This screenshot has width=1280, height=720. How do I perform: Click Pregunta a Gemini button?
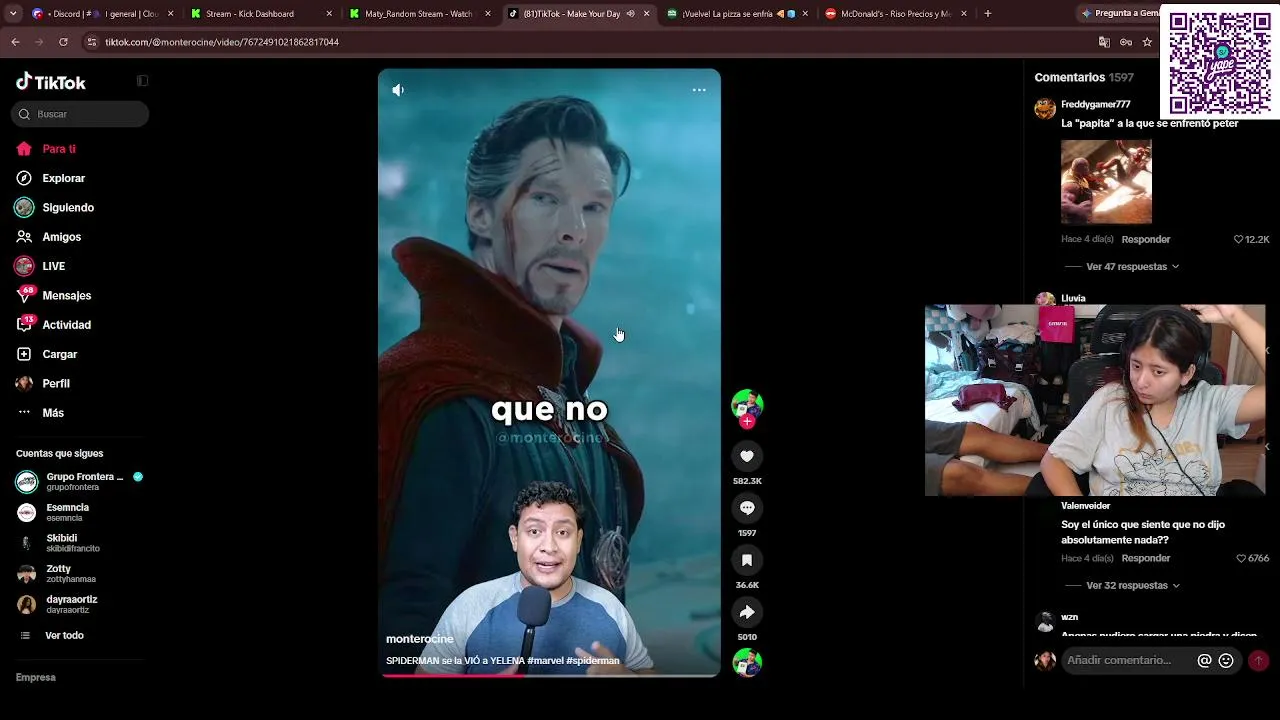pyautogui.click(x=1118, y=14)
